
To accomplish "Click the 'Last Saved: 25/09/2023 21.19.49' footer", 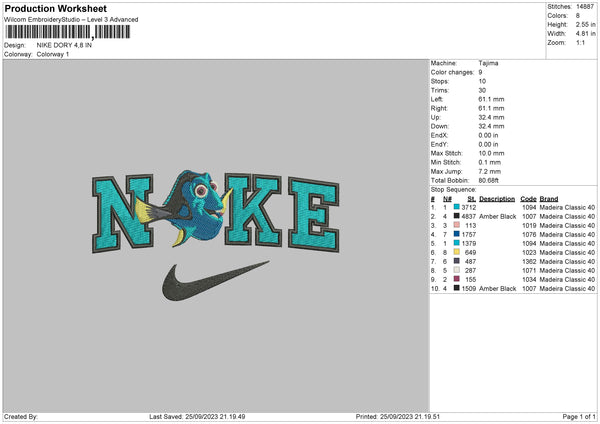I will [x=197, y=416].
